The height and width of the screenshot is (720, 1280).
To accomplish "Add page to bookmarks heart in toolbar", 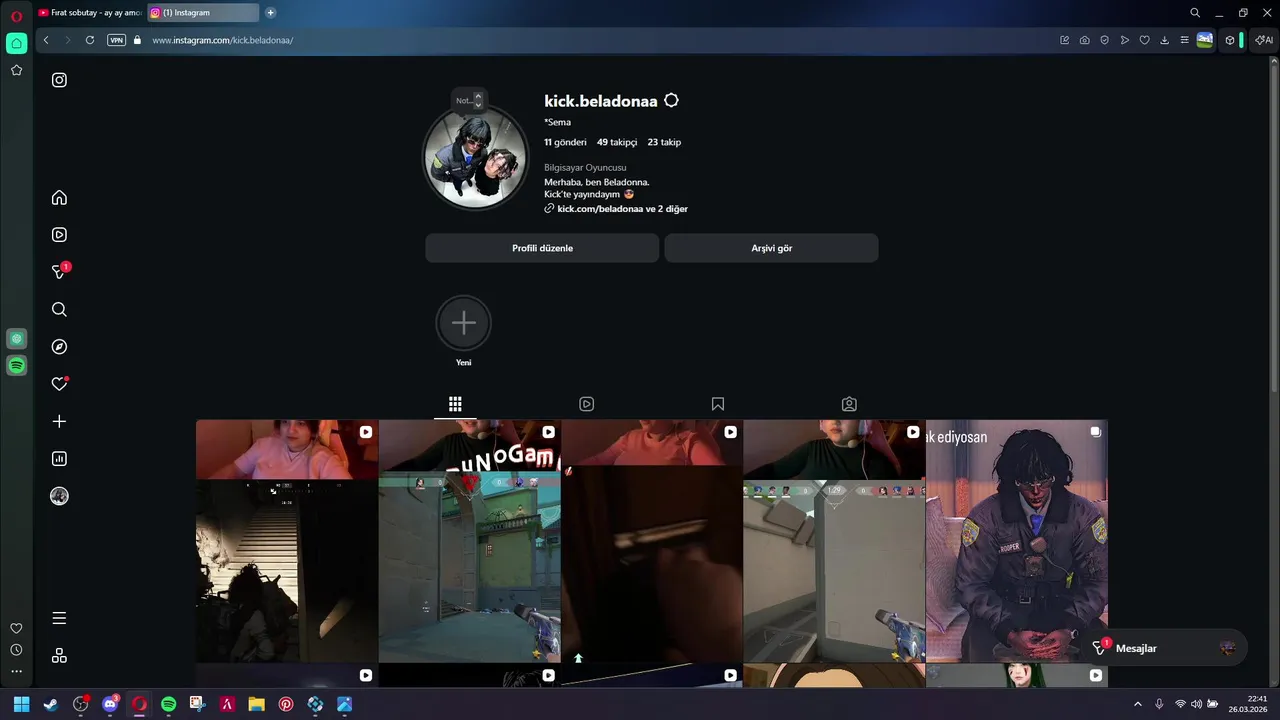I will (1145, 40).
